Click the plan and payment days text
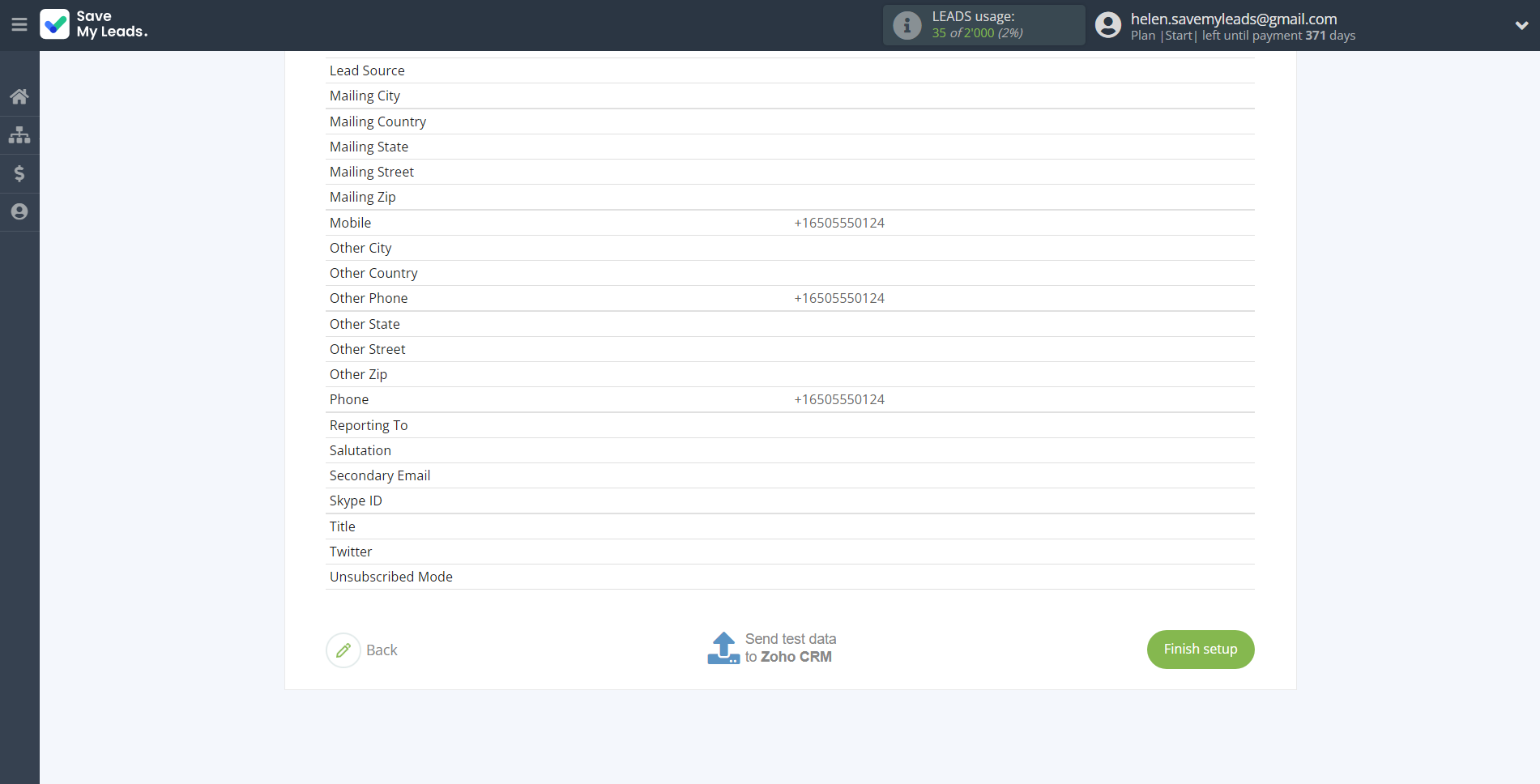 [x=1243, y=36]
